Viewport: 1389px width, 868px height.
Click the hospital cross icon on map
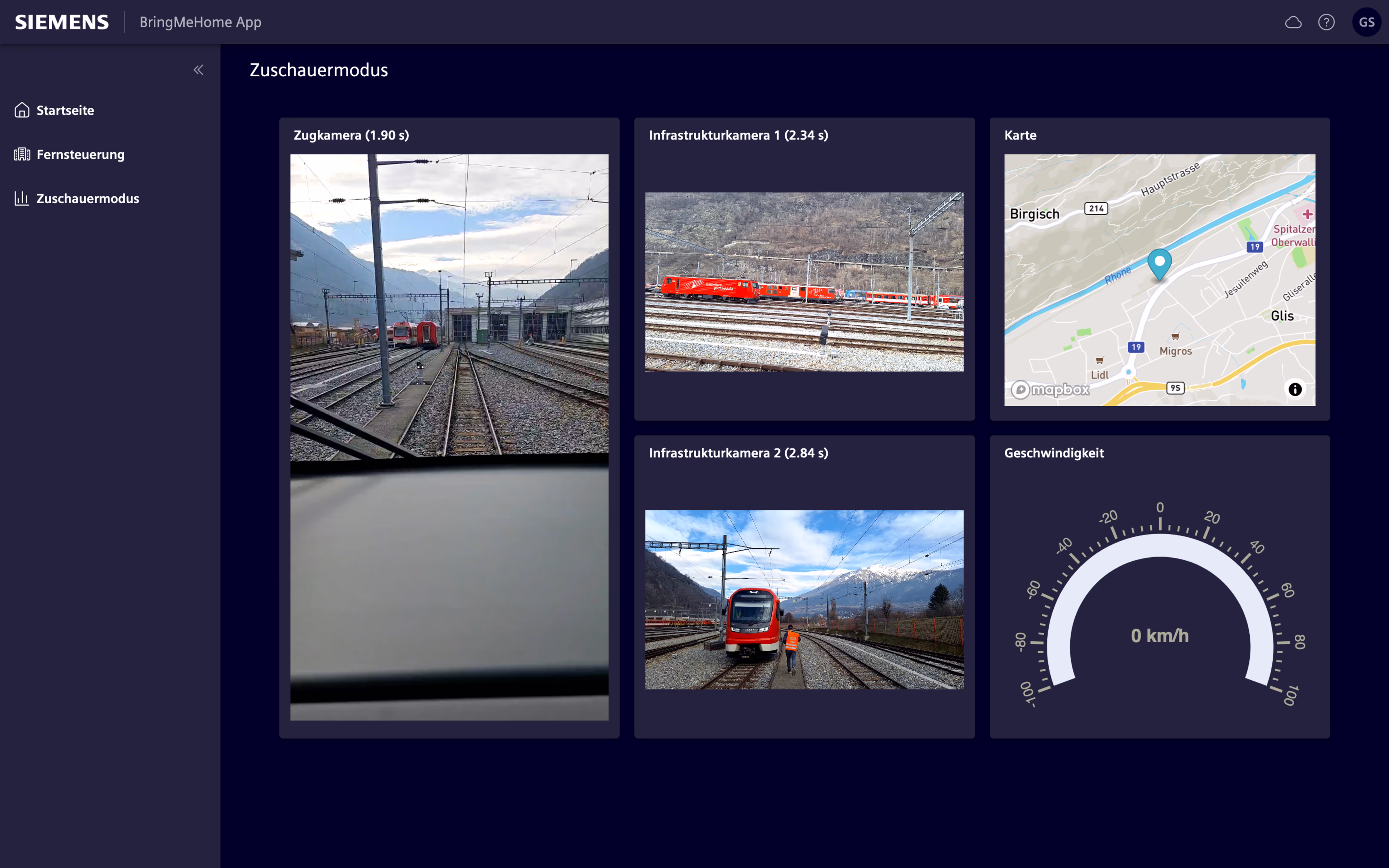coord(1307,214)
